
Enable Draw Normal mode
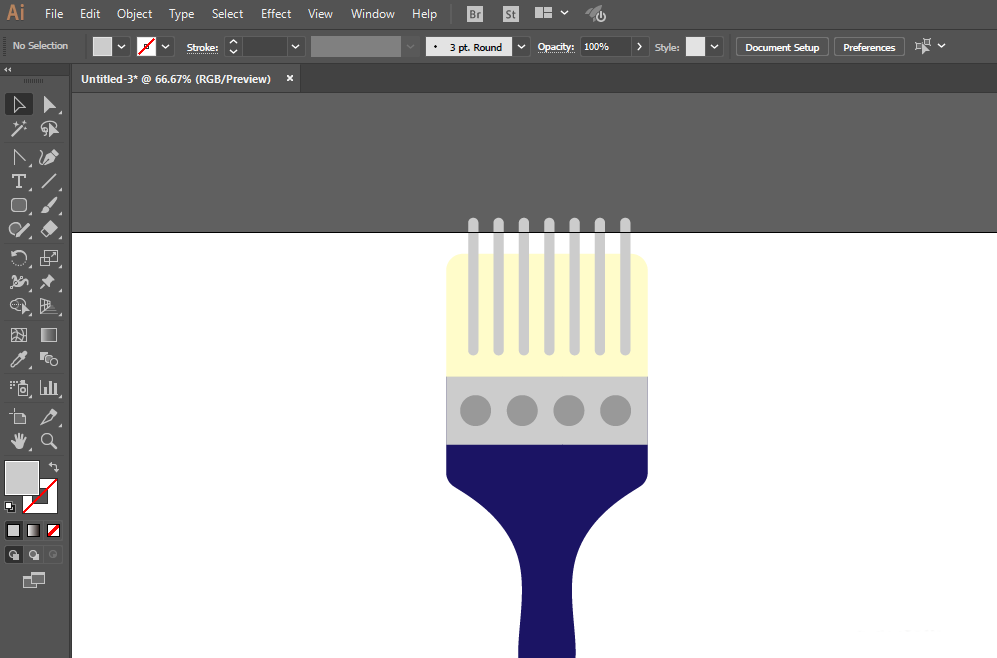coord(13,555)
